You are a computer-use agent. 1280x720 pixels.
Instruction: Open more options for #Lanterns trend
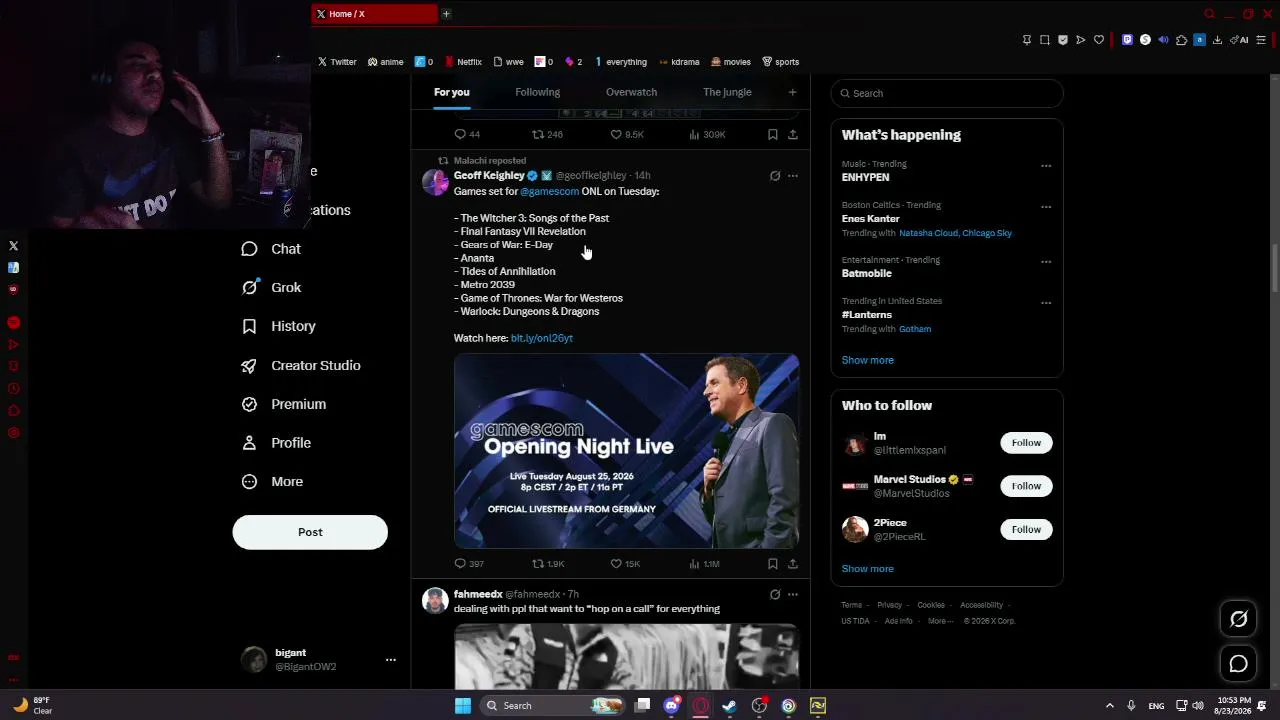(x=1046, y=303)
